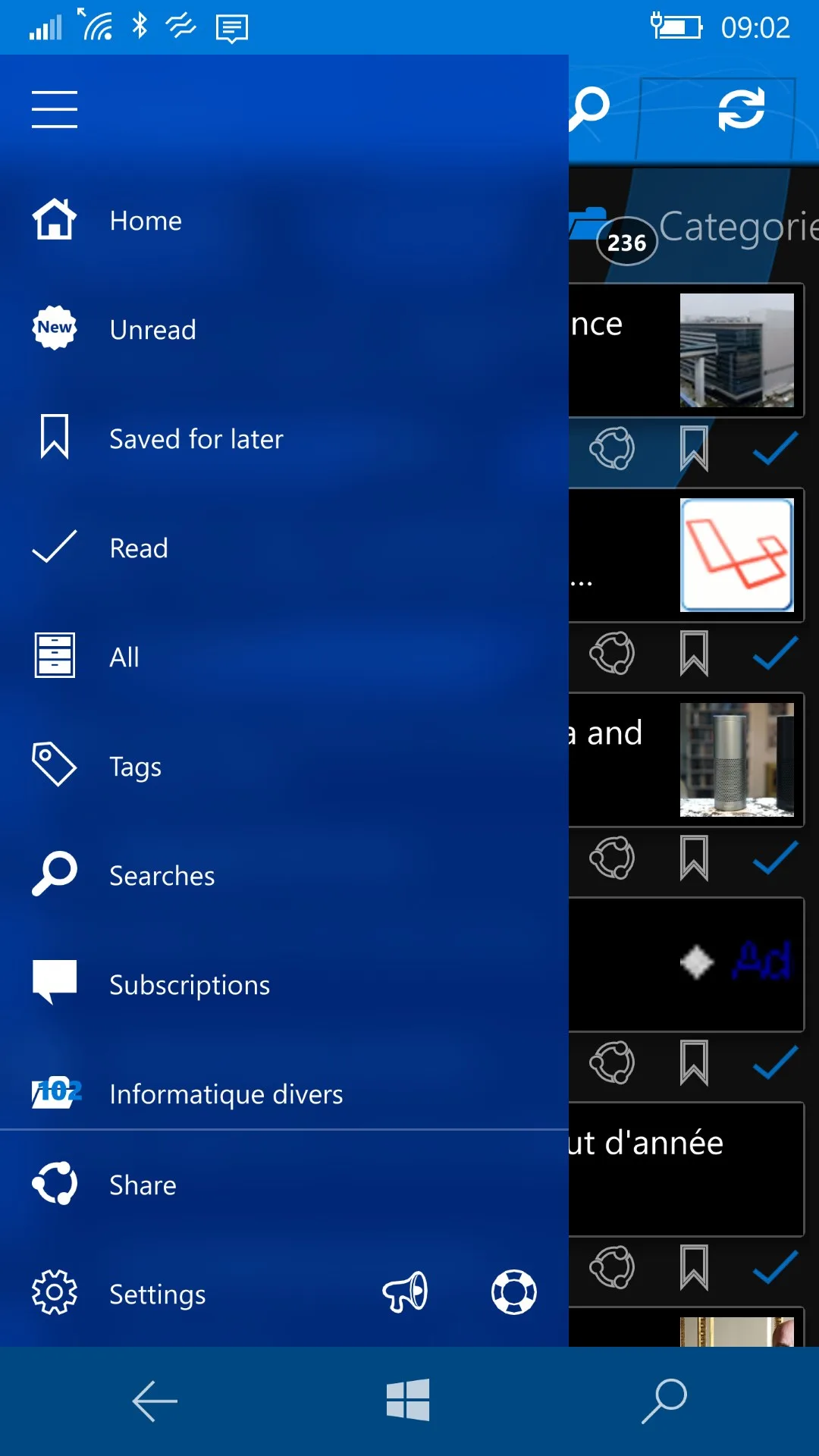This screenshot has height=1456, width=819.
Task: Click the Share circles icon in the menu
Action: click(x=55, y=1183)
